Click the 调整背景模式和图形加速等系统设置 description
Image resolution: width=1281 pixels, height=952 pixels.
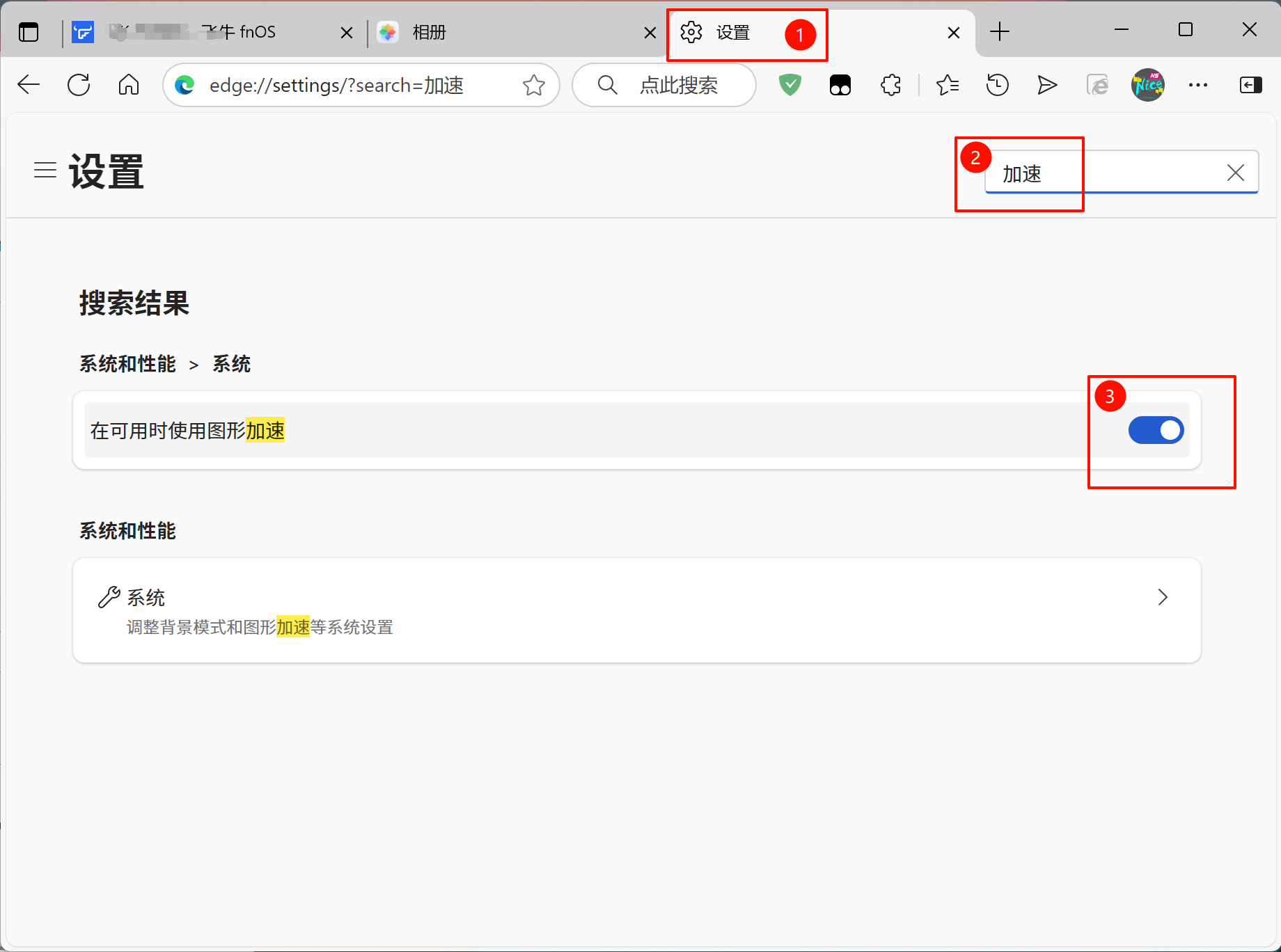260,627
